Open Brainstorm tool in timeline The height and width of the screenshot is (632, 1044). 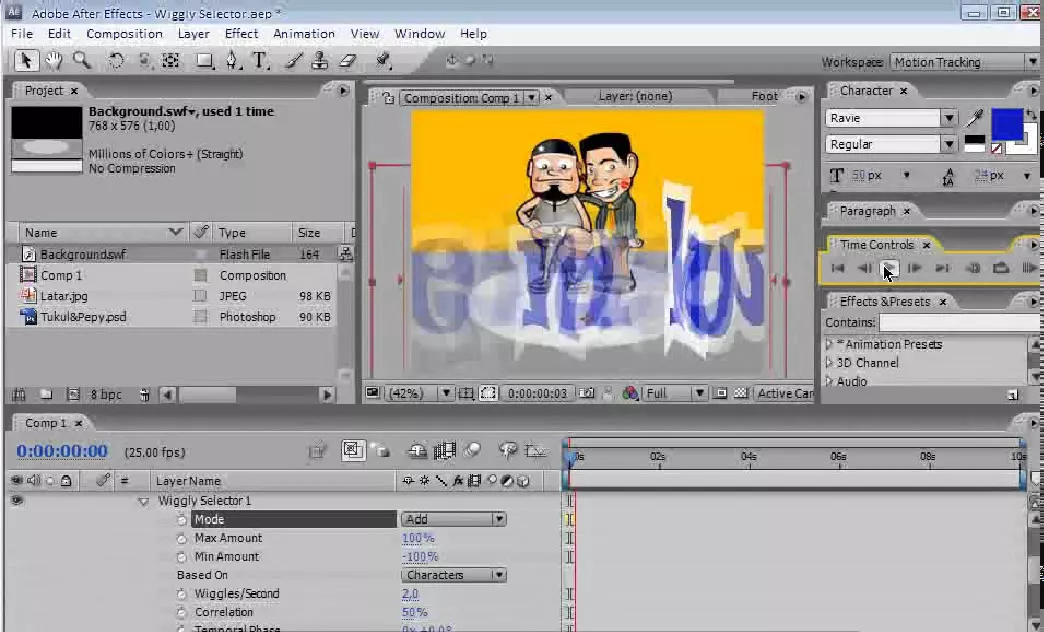508,451
